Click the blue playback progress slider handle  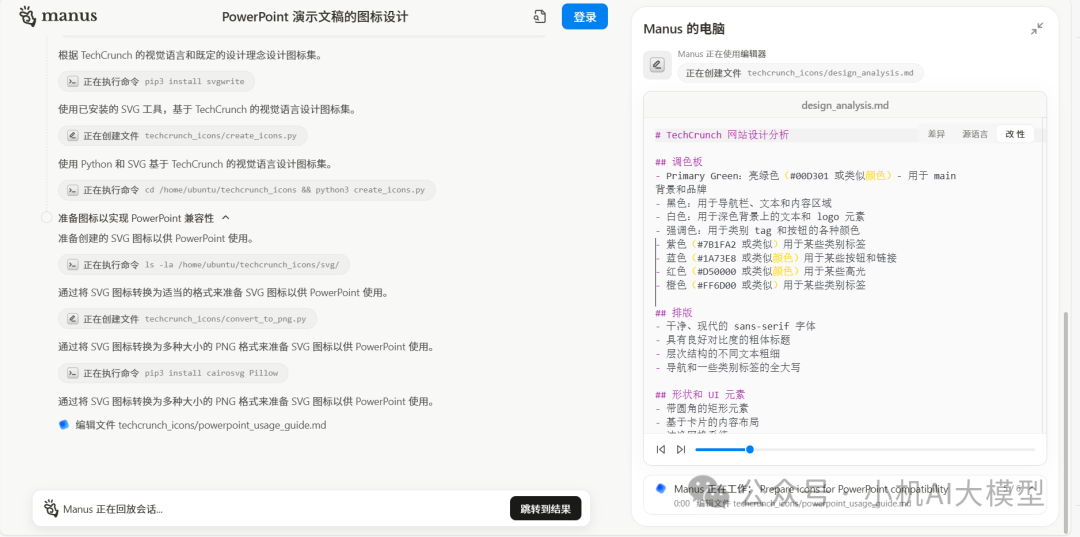click(749, 450)
